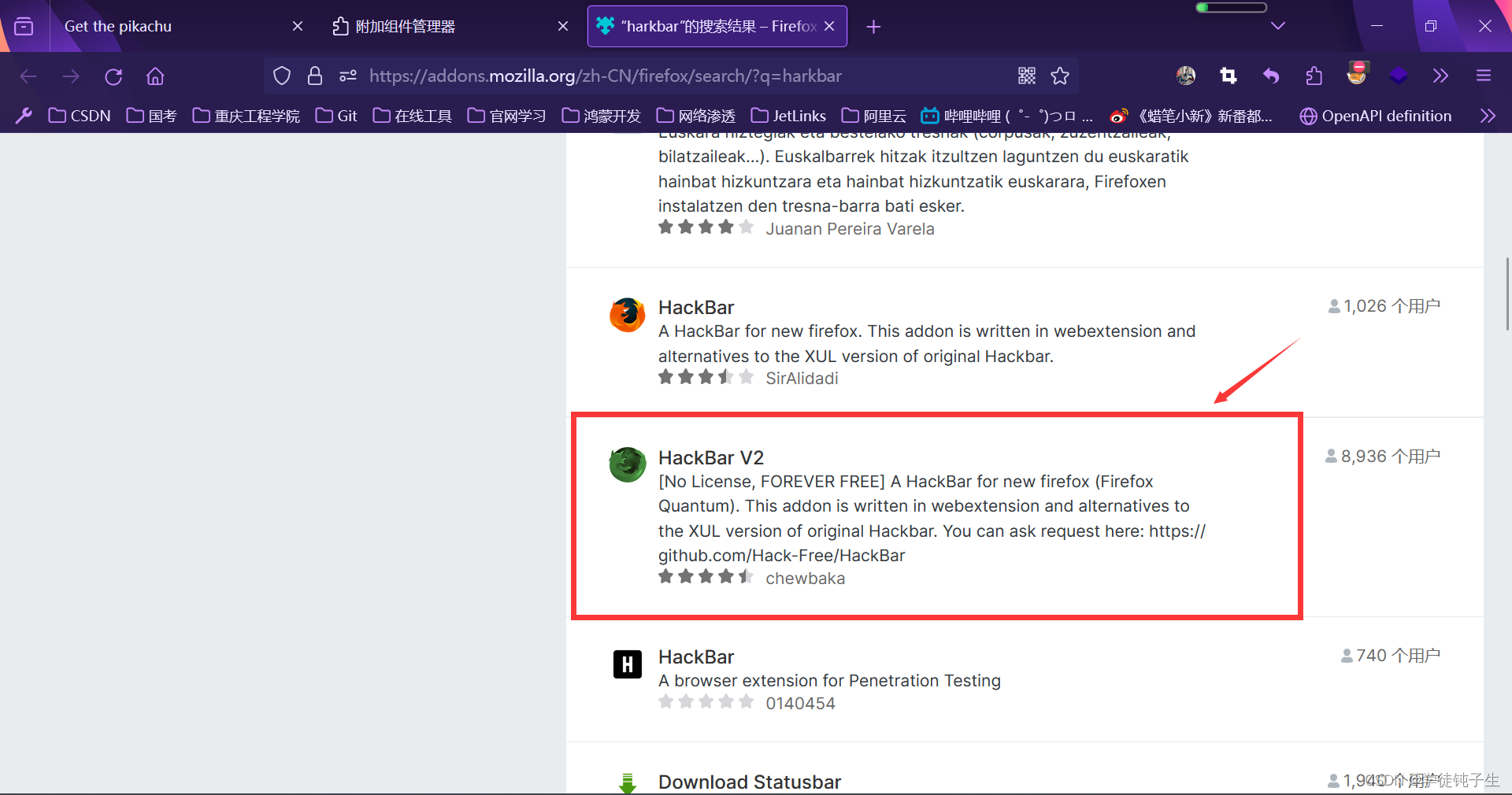The width and height of the screenshot is (1512, 795).
Task: Go back to previous page
Action: click(28, 76)
